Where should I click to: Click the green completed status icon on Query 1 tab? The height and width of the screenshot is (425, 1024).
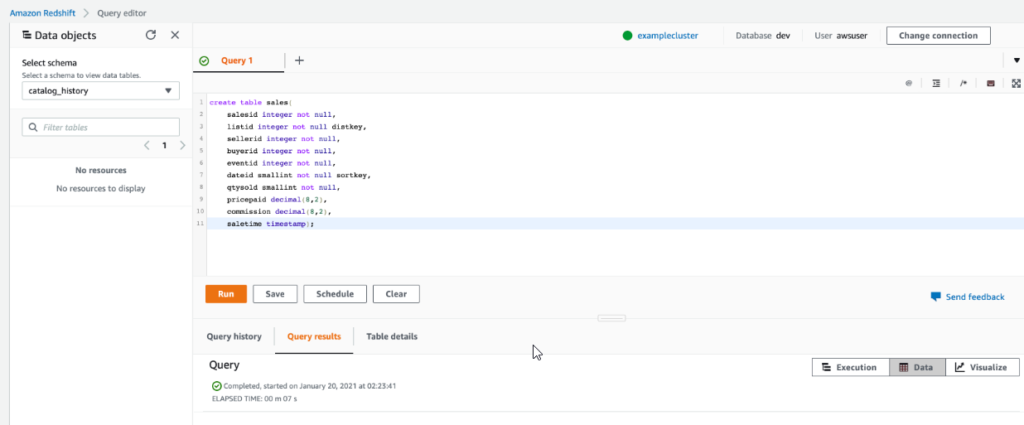point(204,61)
